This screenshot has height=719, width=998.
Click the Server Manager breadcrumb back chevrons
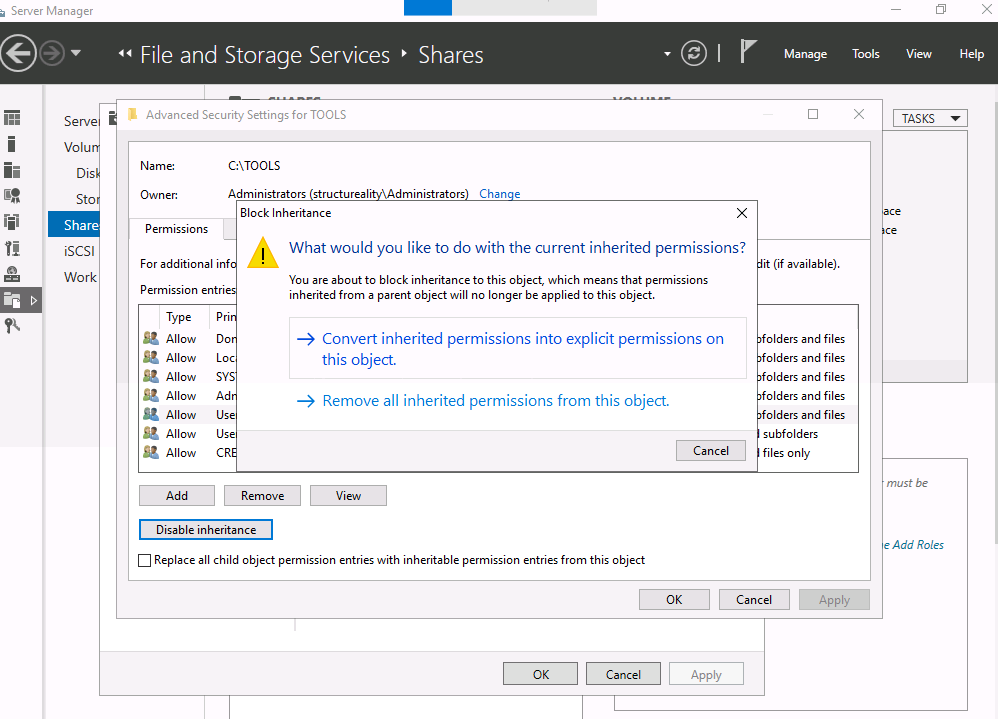click(125, 54)
